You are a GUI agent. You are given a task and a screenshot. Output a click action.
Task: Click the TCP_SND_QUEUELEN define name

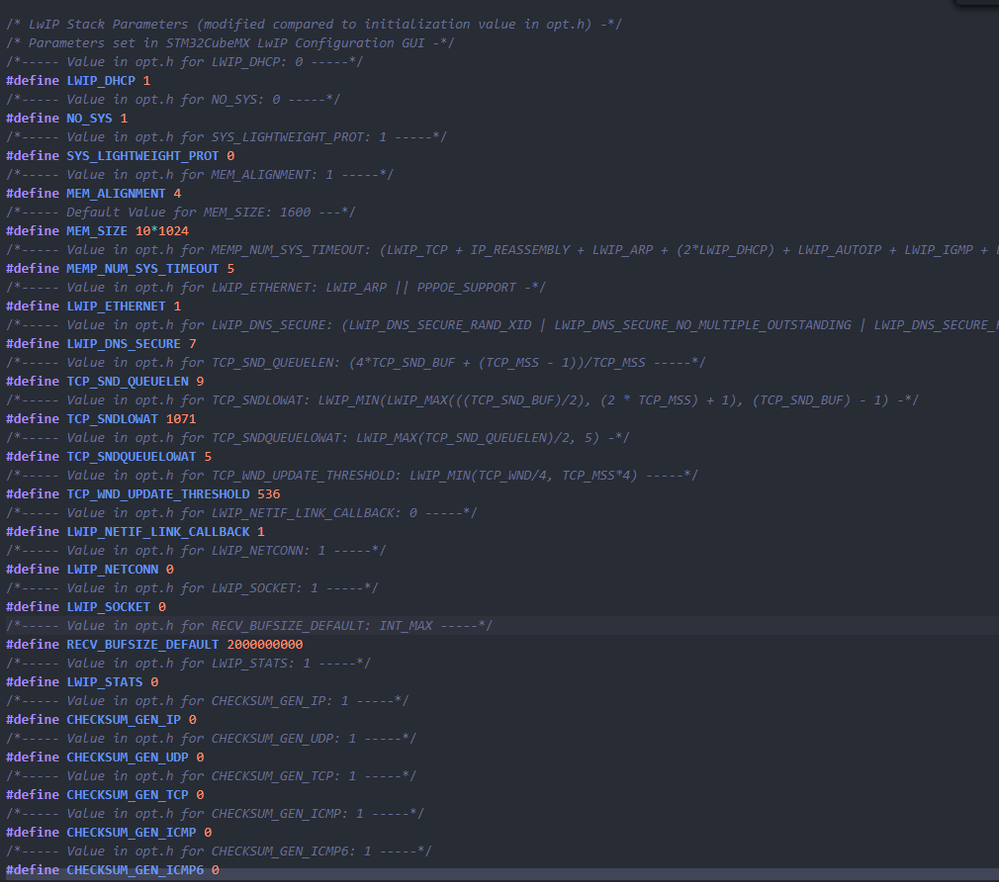click(x=130, y=381)
